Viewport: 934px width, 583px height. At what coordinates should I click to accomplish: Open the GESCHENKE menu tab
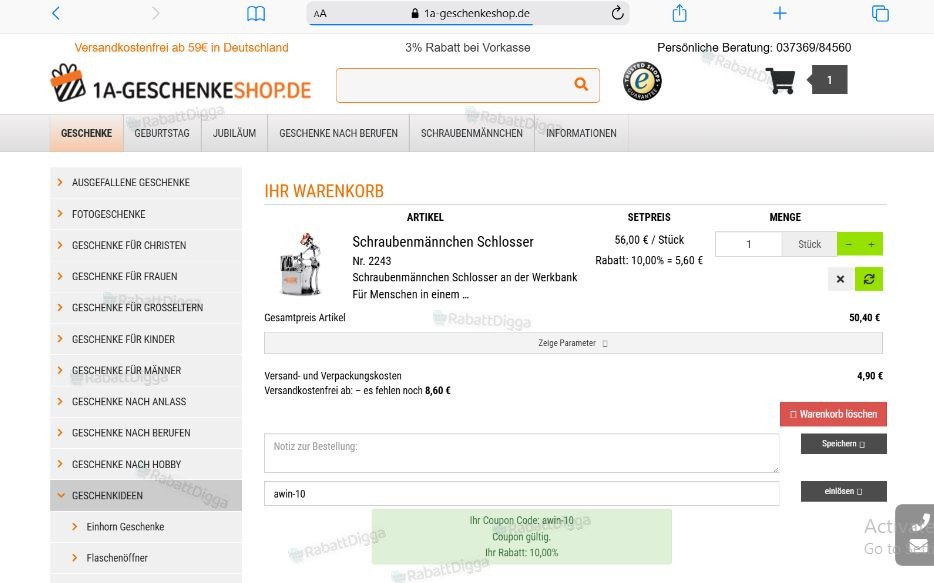[x=86, y=133]
